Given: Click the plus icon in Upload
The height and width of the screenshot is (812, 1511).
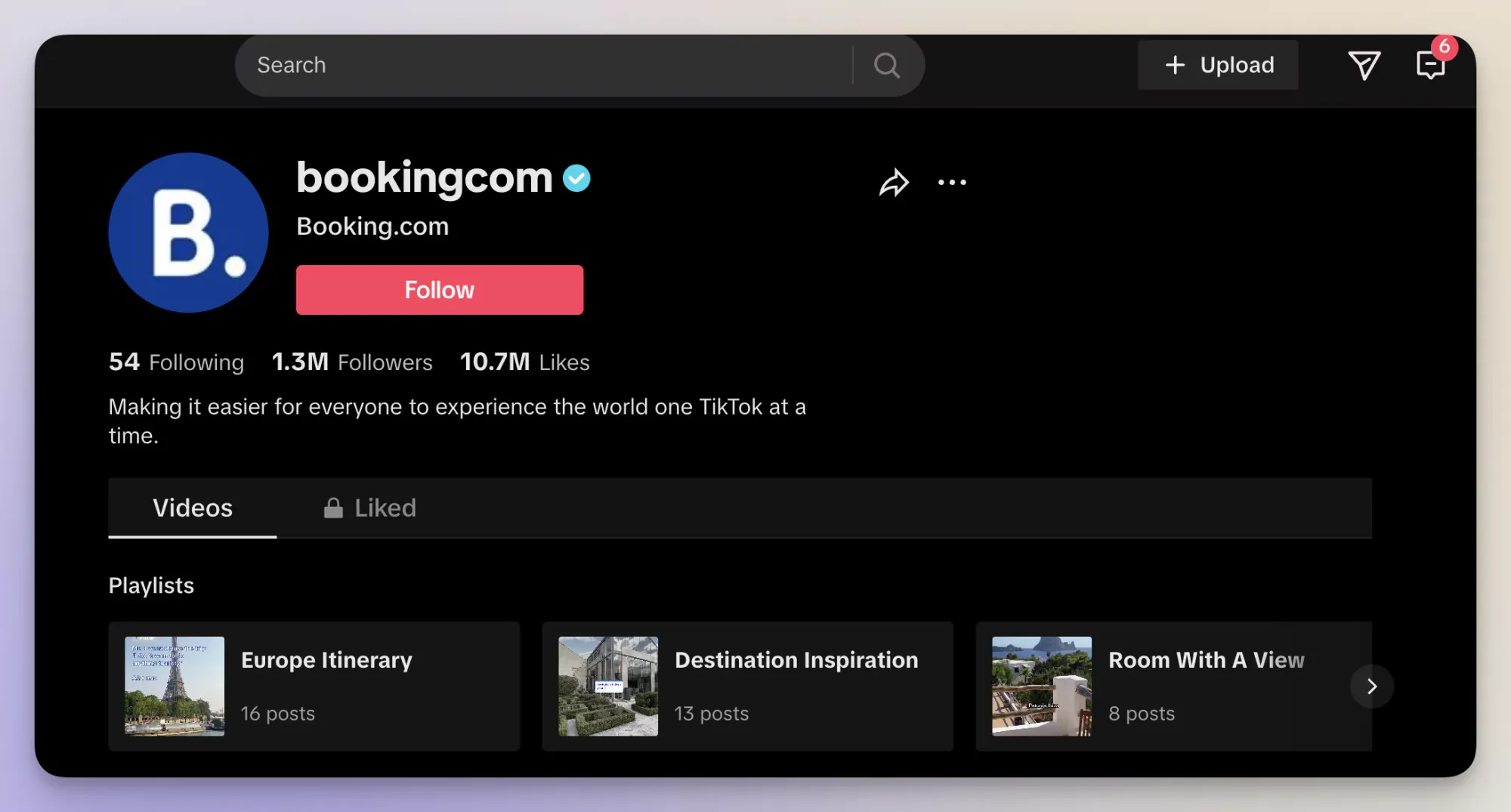Looking at the screenshot, I should point(1175,65).
